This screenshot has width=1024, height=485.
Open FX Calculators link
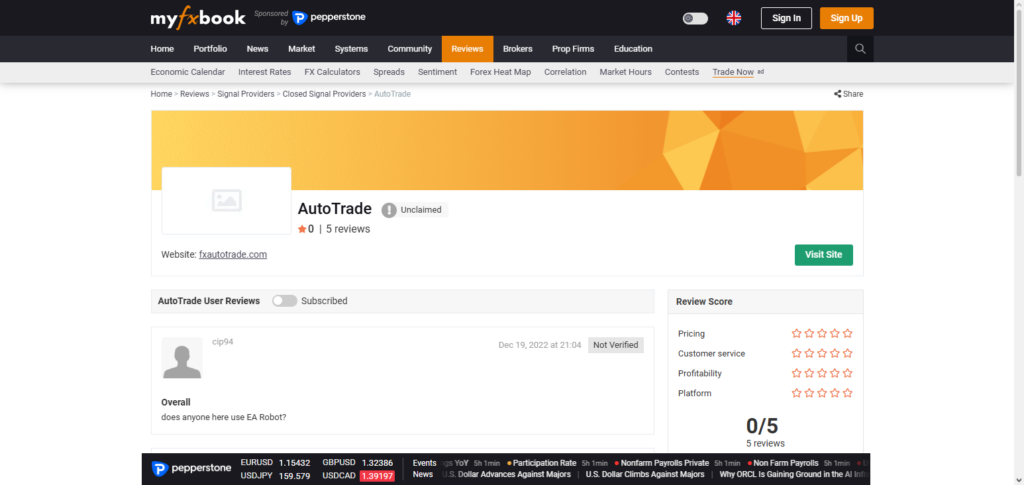point(332,72)
